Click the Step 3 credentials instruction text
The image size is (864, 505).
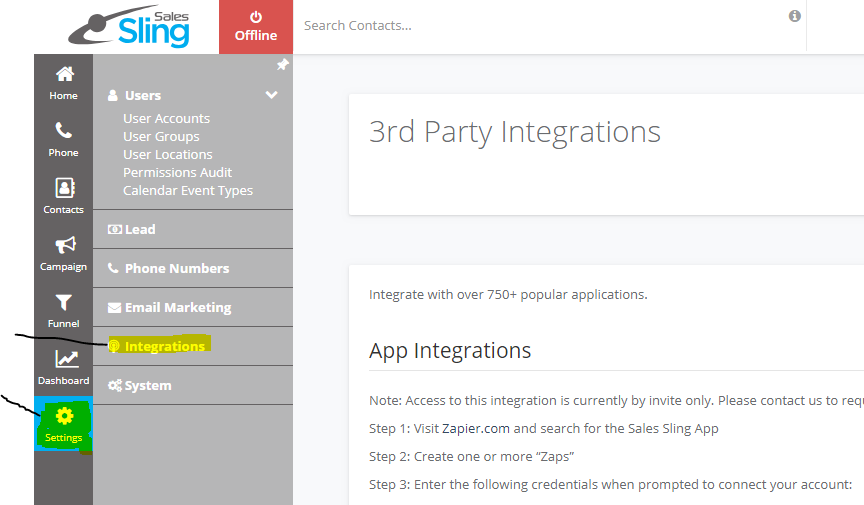click(x=611, y=485)
